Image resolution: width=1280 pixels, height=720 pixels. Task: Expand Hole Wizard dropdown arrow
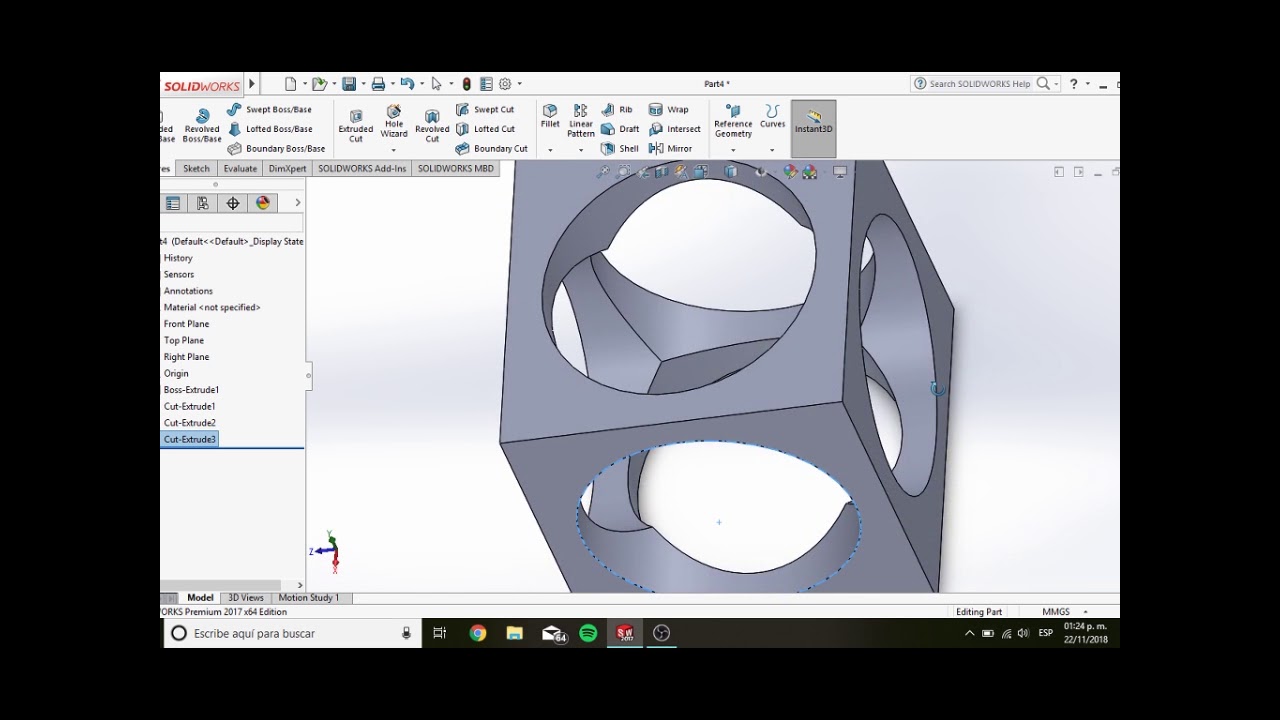coord(393,150)
